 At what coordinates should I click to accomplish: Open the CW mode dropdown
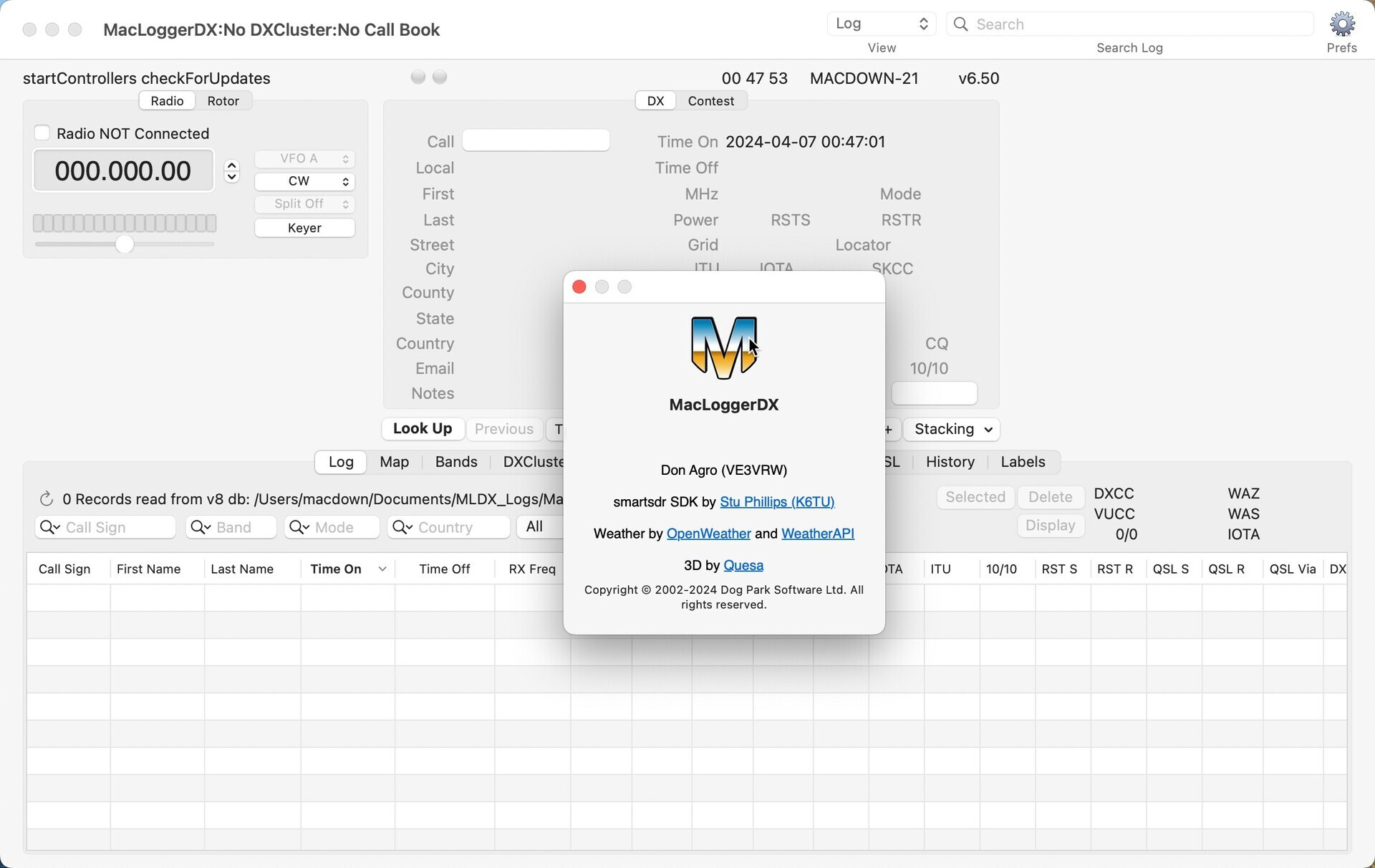tap(304, 181)
